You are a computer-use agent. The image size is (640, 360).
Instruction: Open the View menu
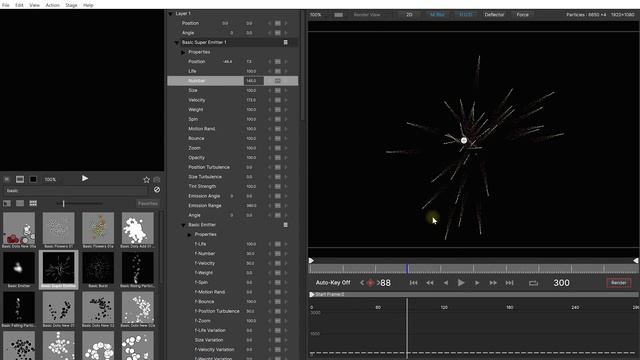35,5
